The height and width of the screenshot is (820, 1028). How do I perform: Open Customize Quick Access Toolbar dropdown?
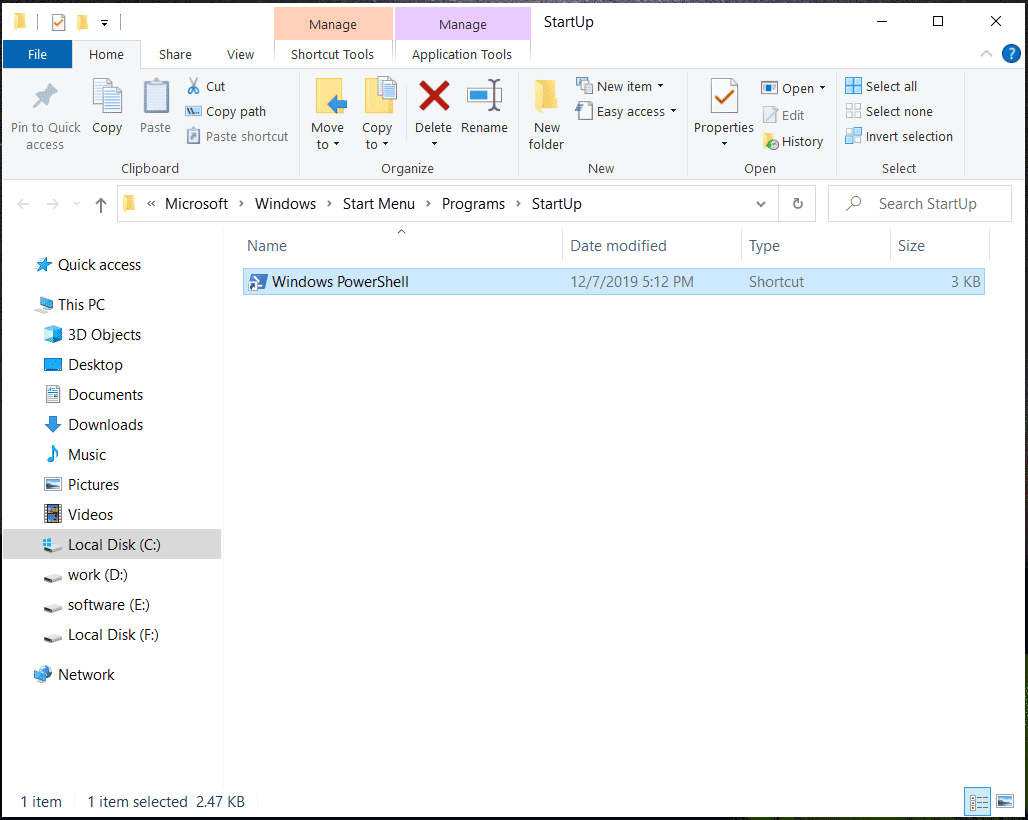coord(104,23)
